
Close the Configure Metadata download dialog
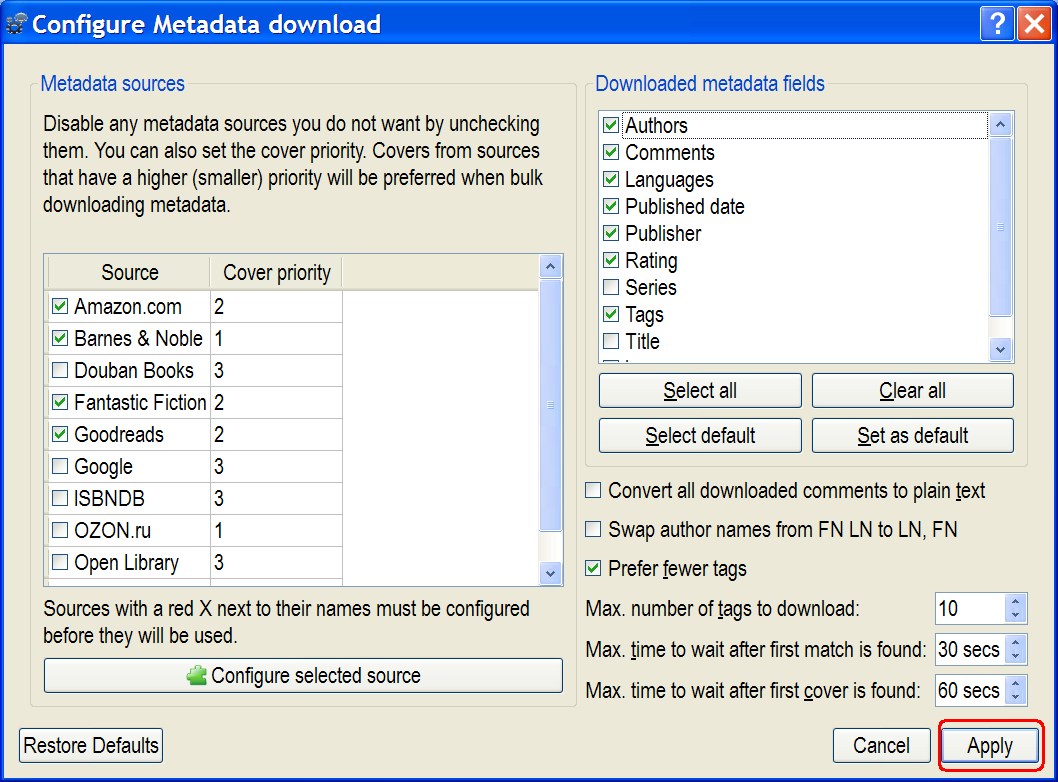pos(1034,24)
